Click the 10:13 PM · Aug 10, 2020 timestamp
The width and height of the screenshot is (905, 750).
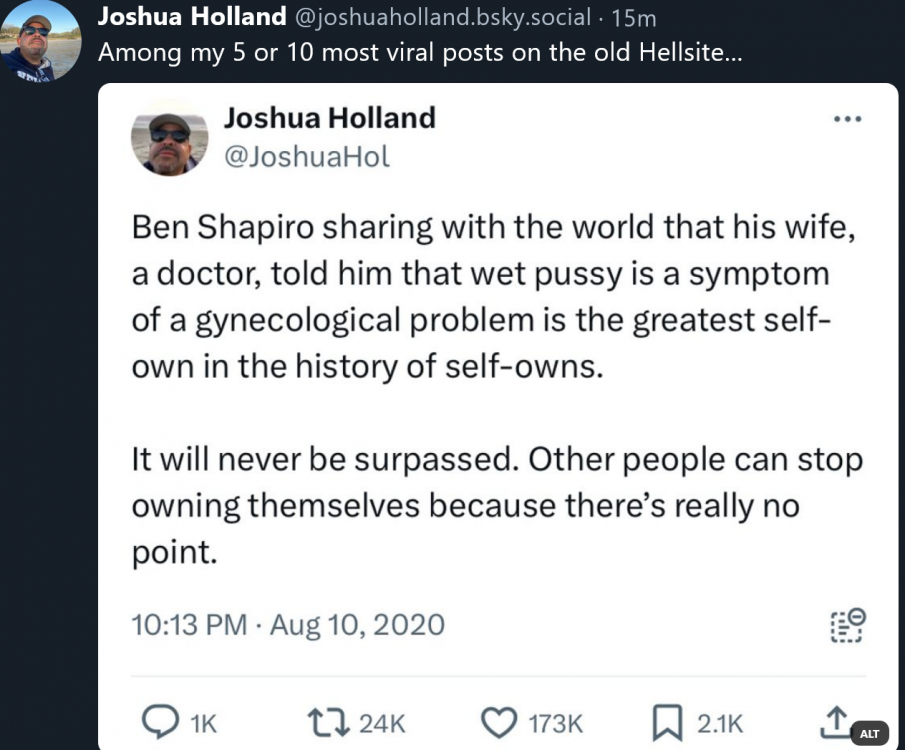click(x=288, y=625)
